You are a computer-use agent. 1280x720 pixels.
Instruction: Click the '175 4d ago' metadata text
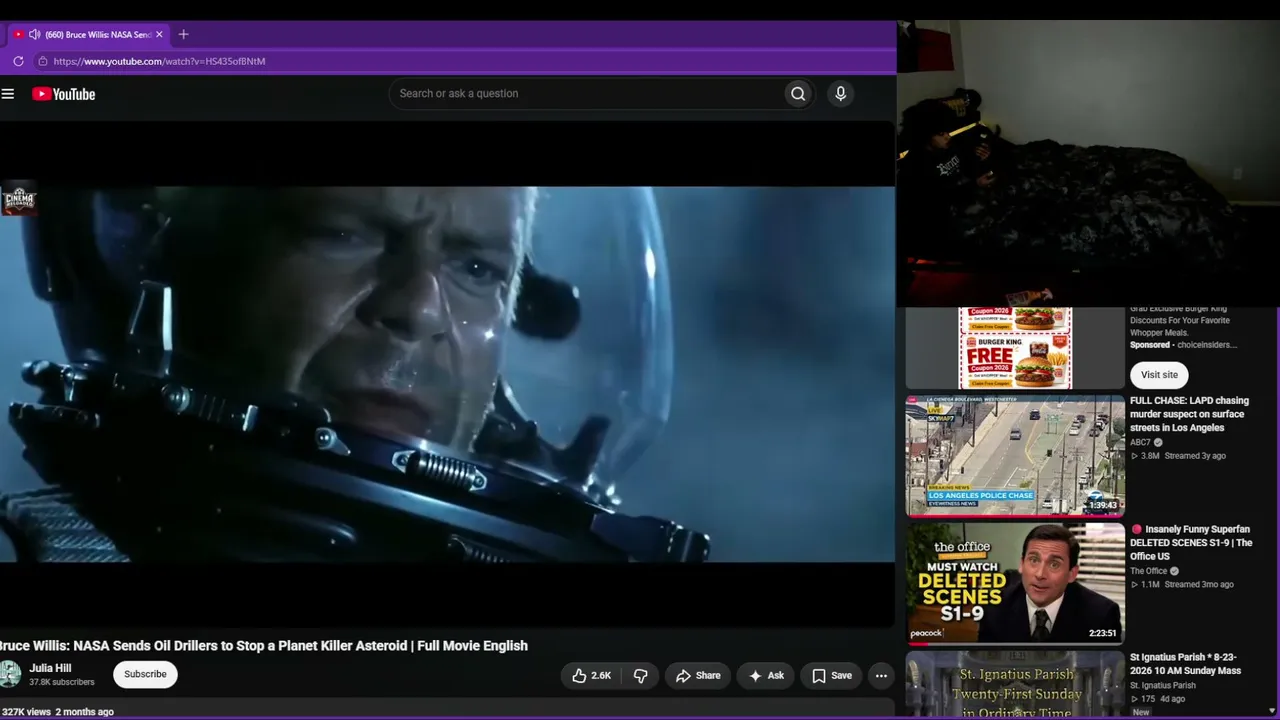coord(1158,698)
